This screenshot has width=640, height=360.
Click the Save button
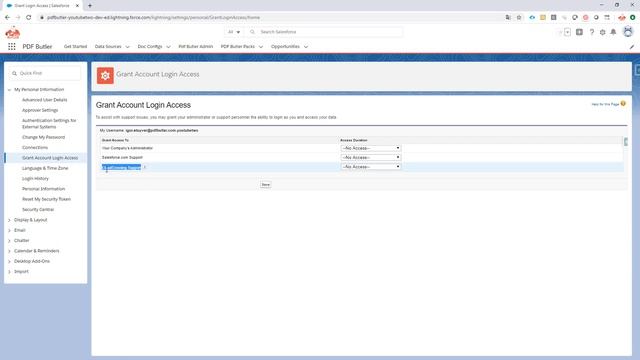coord(265,185)
